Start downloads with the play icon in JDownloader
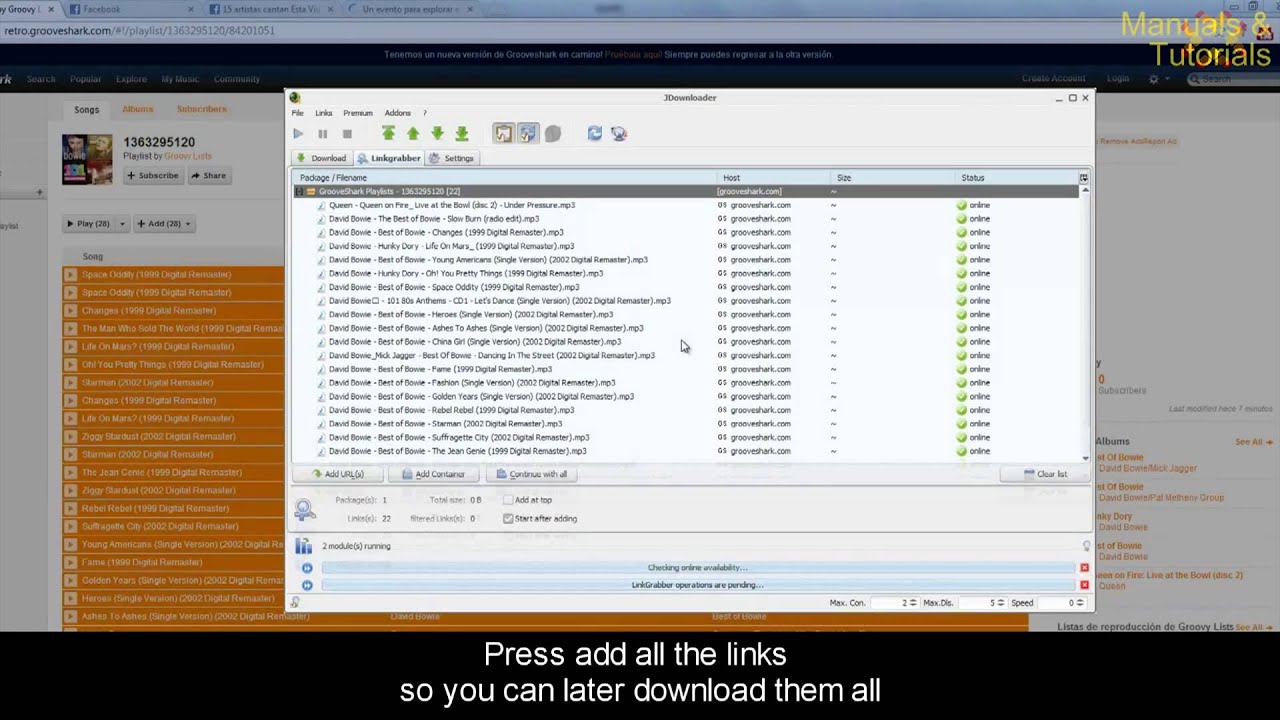This screenshot has height=720, width=1280. (x=298, y=133)
